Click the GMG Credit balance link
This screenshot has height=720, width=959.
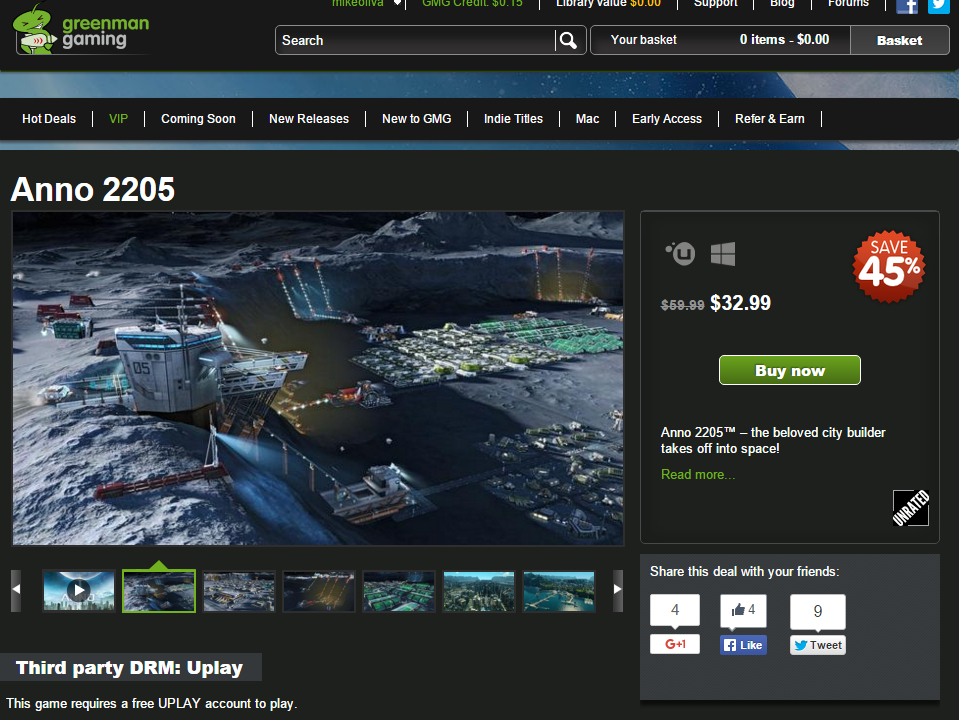click(x=472, y=4)
